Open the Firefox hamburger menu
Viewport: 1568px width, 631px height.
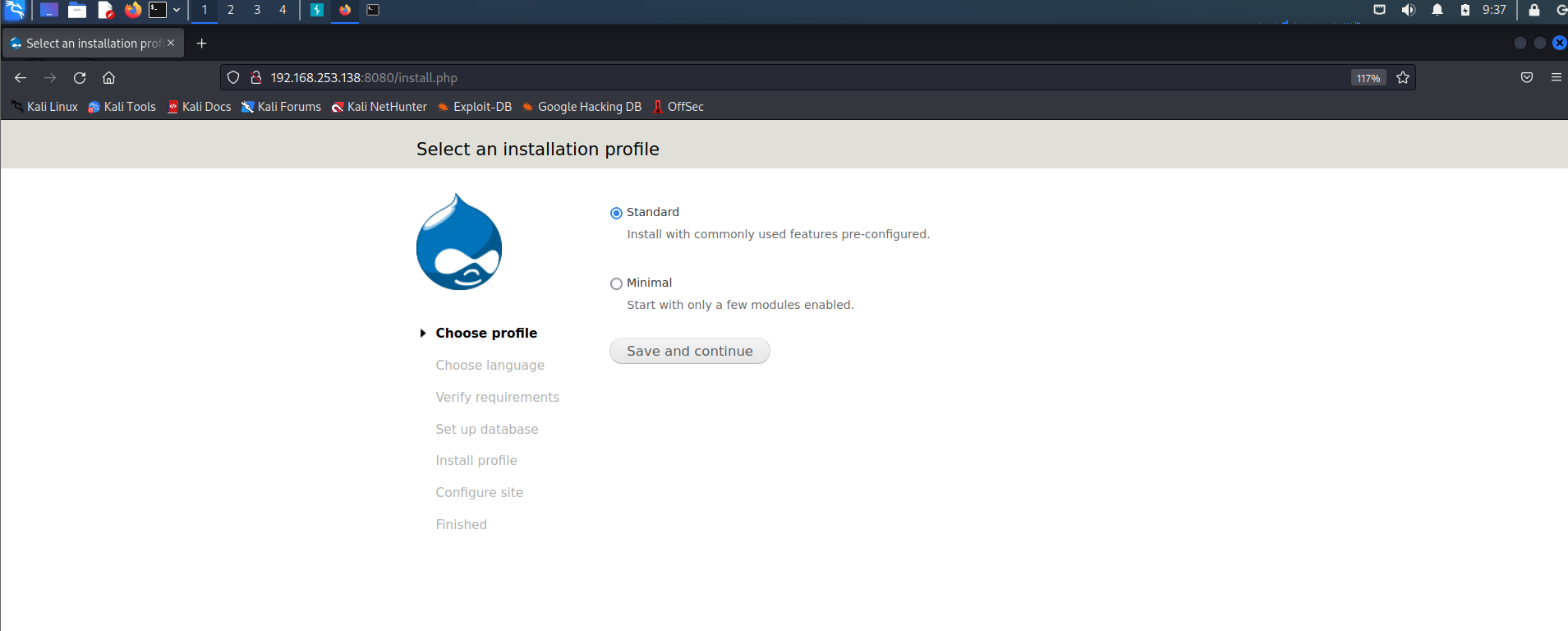(x=1557, y=77)
